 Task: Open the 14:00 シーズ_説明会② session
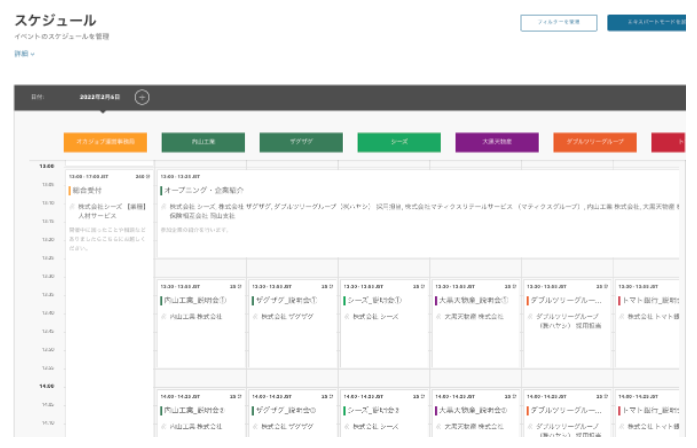coord(384,413)
